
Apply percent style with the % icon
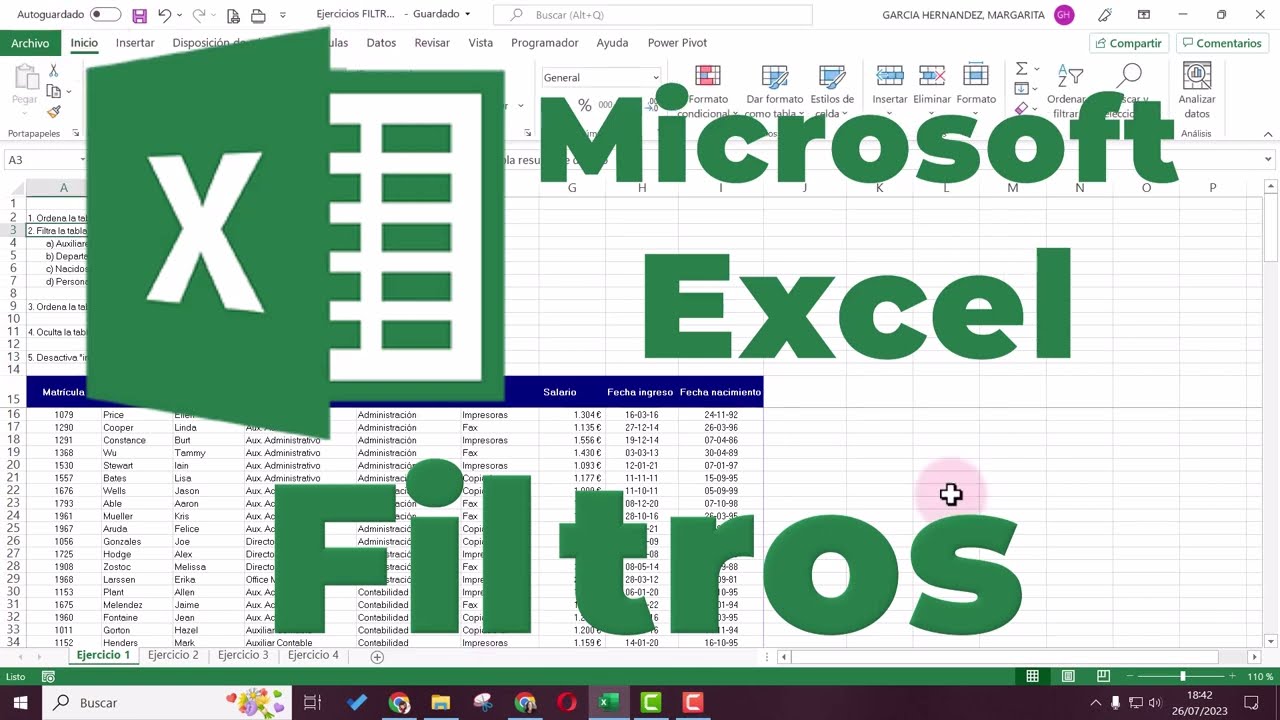585,105
